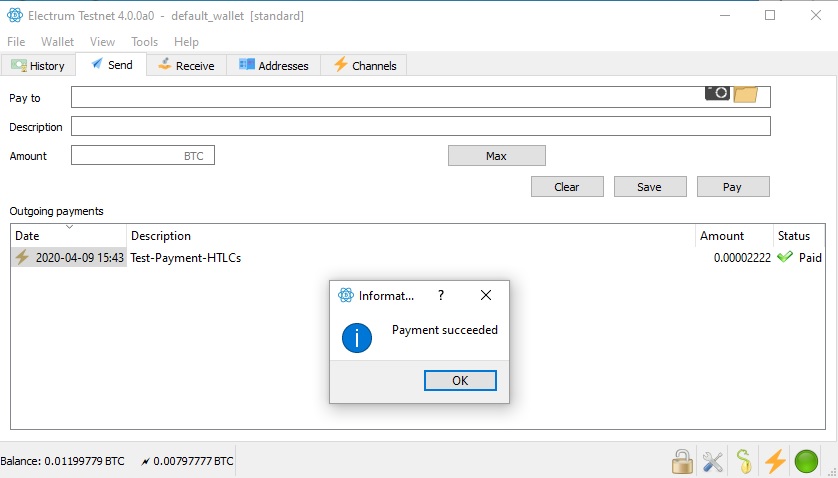This screenshot has width=838, height=478.
Task: Sort by the Date column header
Action: tap(68, 236)
